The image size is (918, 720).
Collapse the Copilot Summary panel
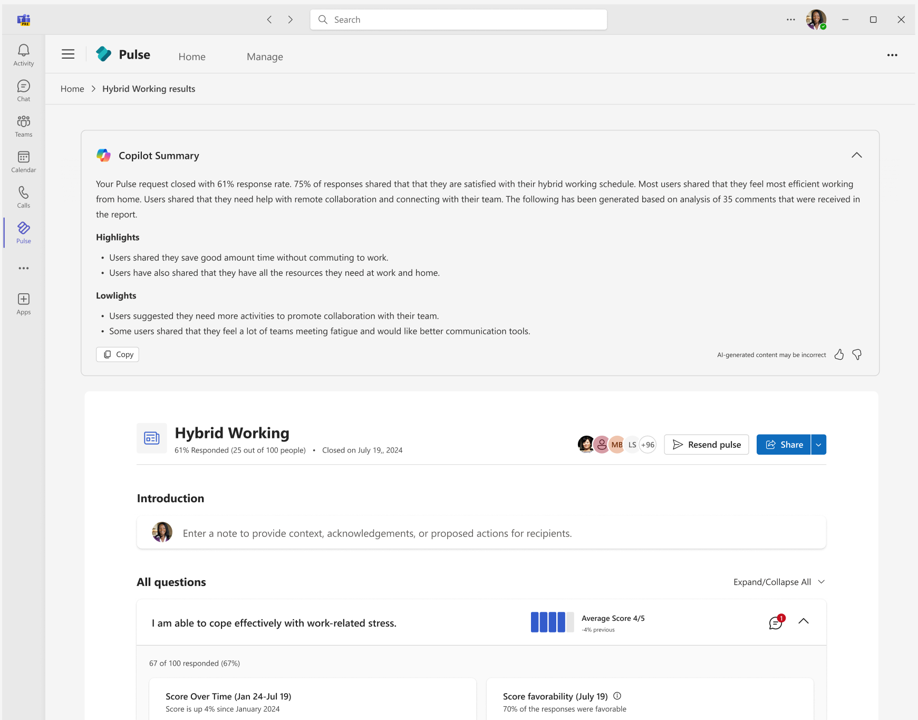[857, 155]
